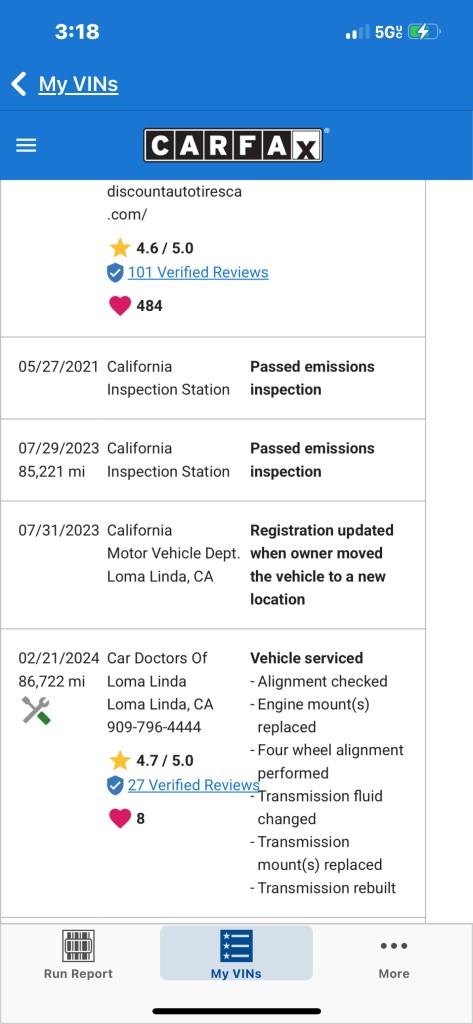This screenshot has height=1024, width=473.
Task: Open the Run Report tab
Action: (x=78, y=954)
